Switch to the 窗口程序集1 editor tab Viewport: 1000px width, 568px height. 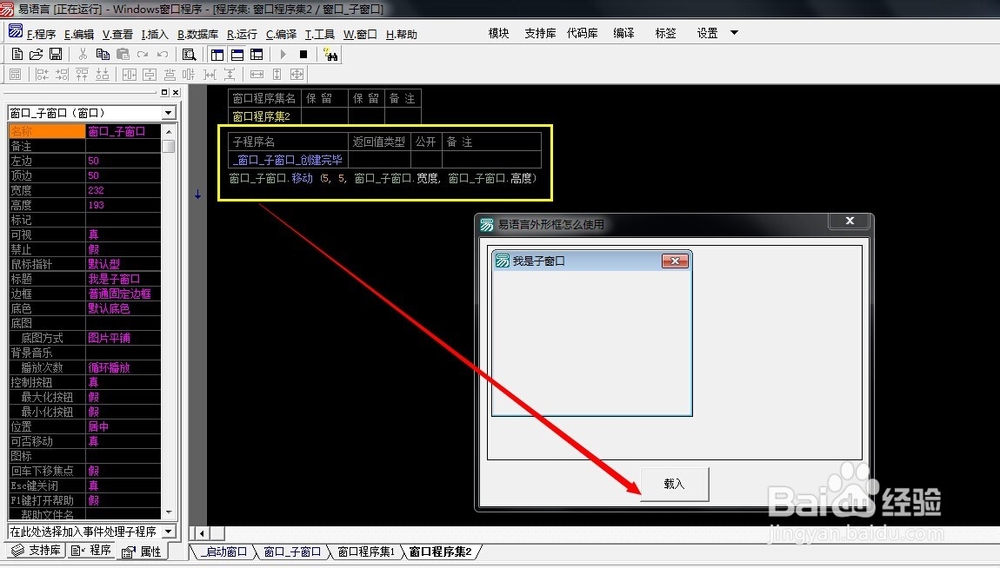point(366,551)
